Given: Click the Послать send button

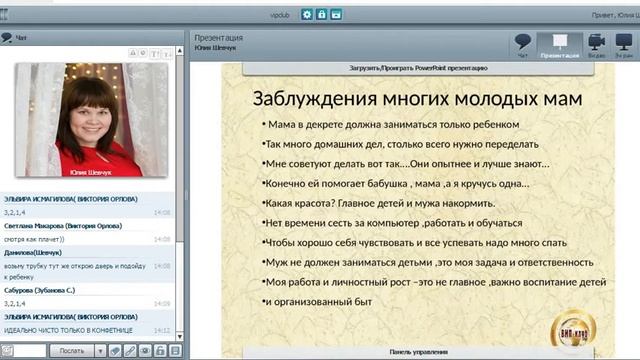Looking at the screenshot, I should [72, 351].
